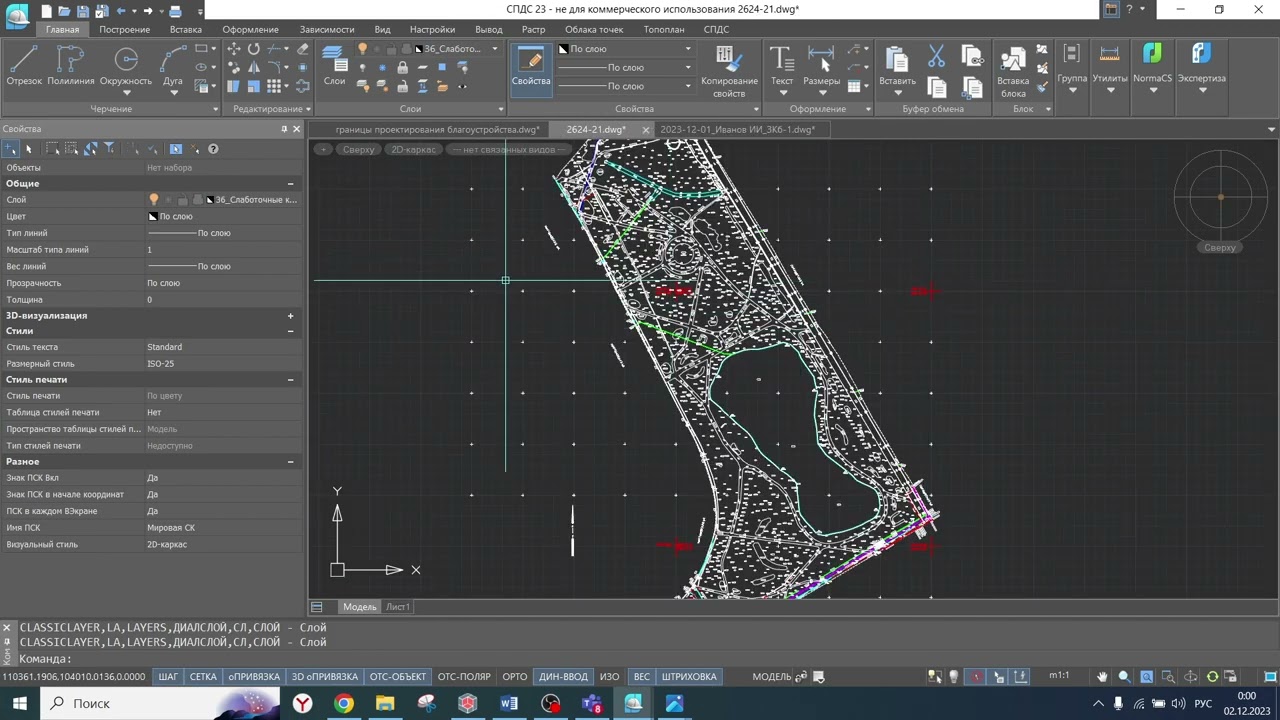Click the Лист1 layout tab

click(398, 607)
